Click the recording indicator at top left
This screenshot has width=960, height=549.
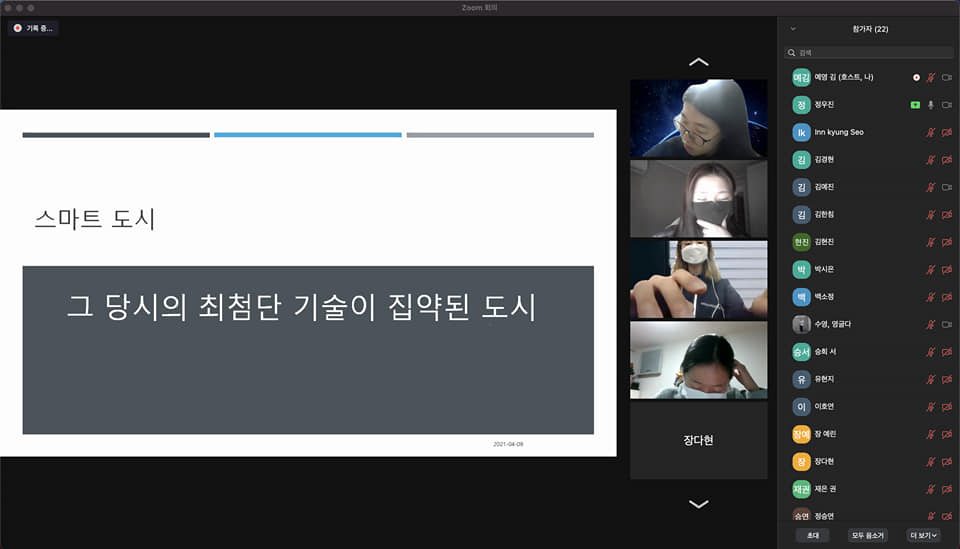click(33, 28)
